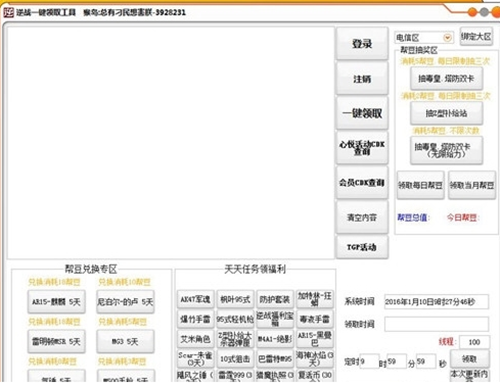Viewport: 500px width, 385px height.
Task: Click the 线程 thread count field
Action: [x=474, y=342]
